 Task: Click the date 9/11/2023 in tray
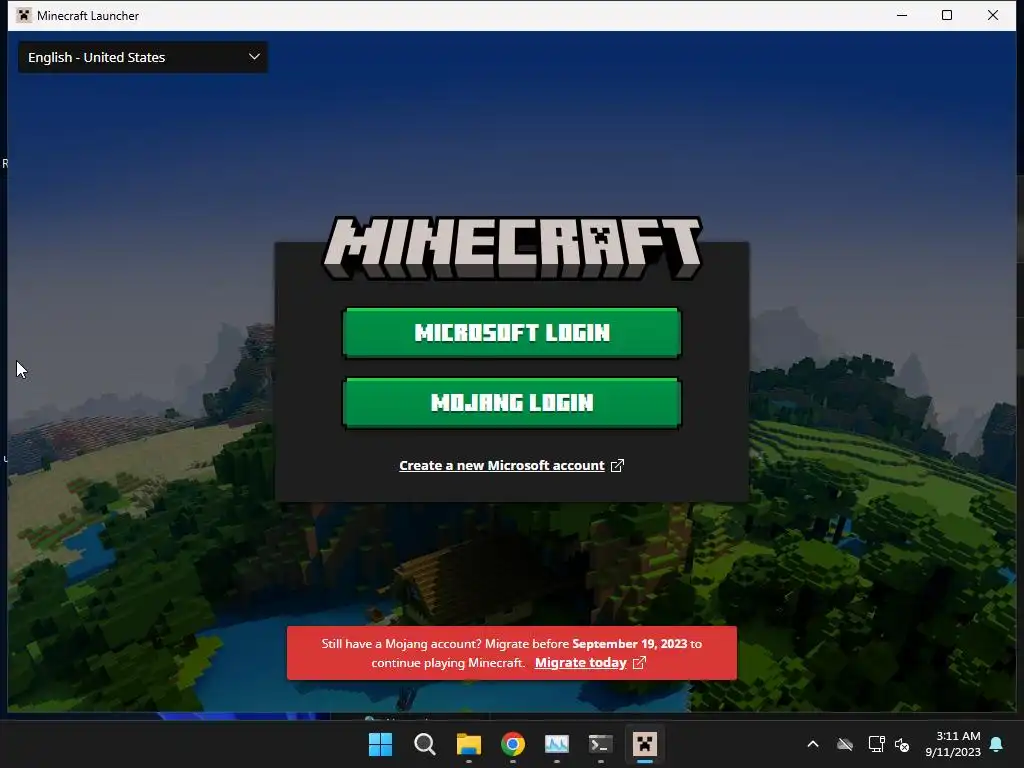click(953, 752)
